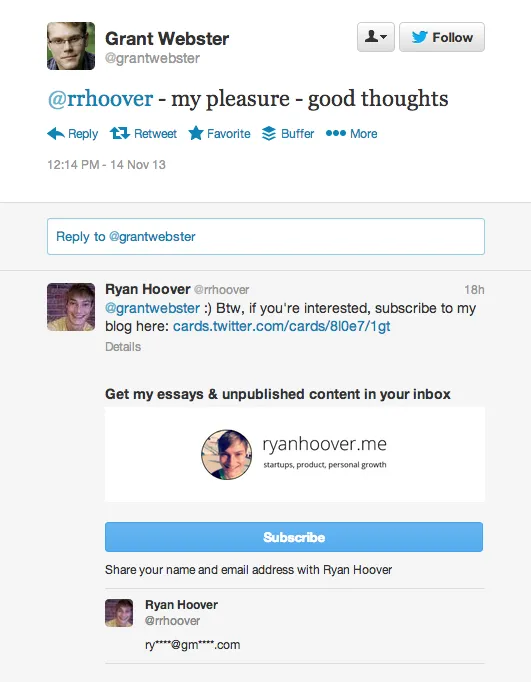Click the blue Subscribe button
This screenshot has width=531, height=682.
coord(294,537)
